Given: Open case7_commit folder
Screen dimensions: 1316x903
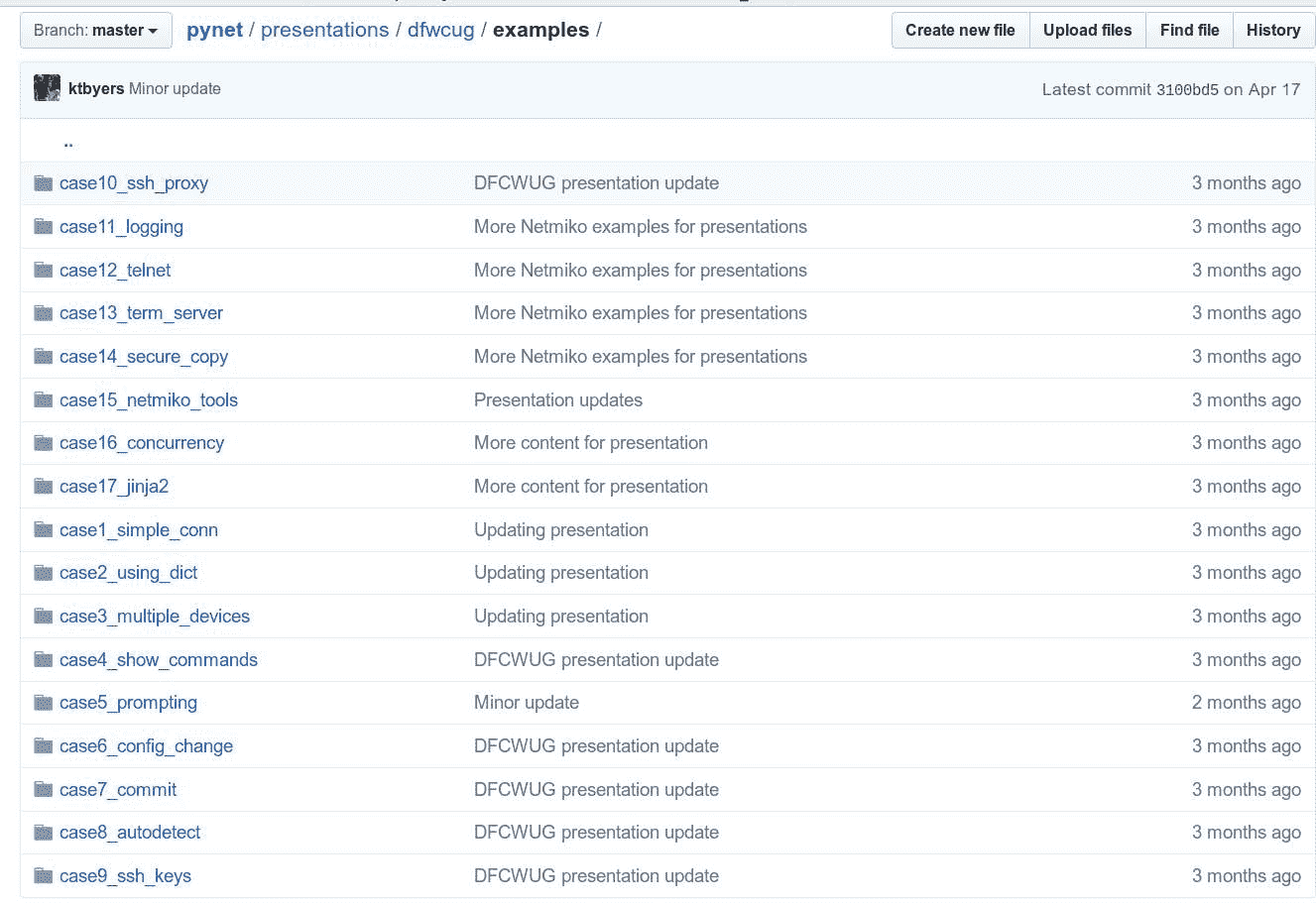Looking at the screenshot, I should (118, 790).
